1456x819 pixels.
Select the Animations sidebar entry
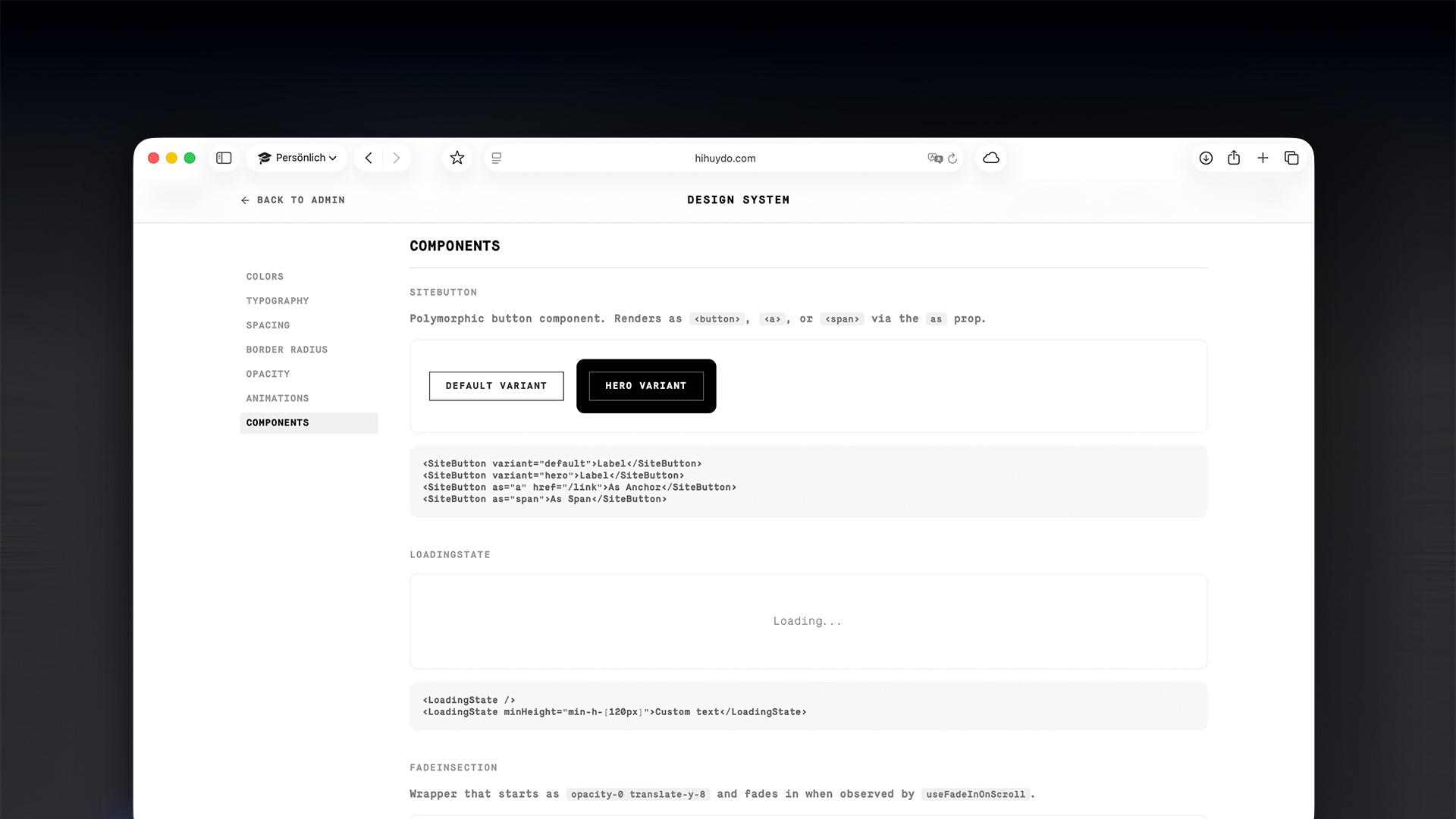pos(277,398)
